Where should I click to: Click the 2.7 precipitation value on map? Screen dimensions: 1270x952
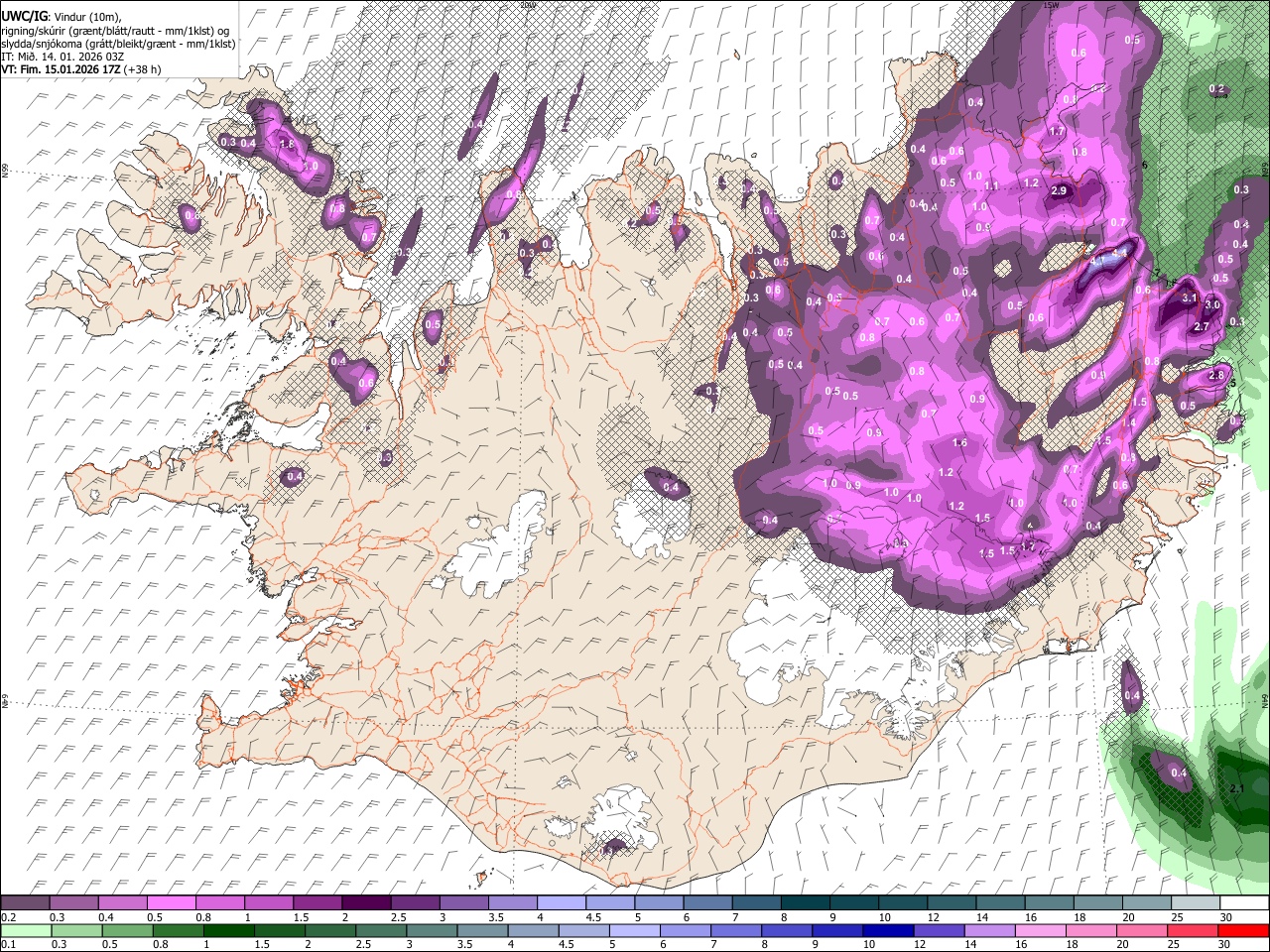click(1201, 327)
